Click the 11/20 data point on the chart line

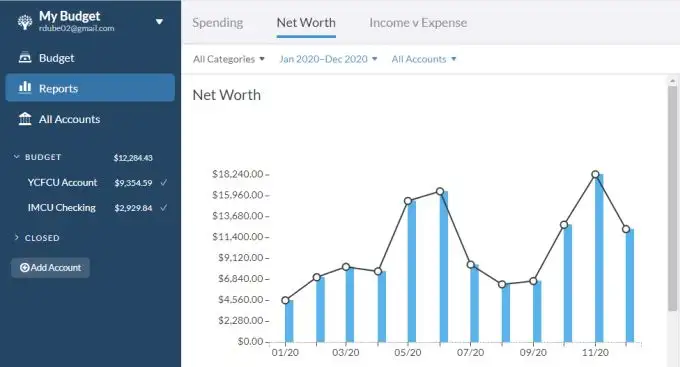(x=595, y=174)
